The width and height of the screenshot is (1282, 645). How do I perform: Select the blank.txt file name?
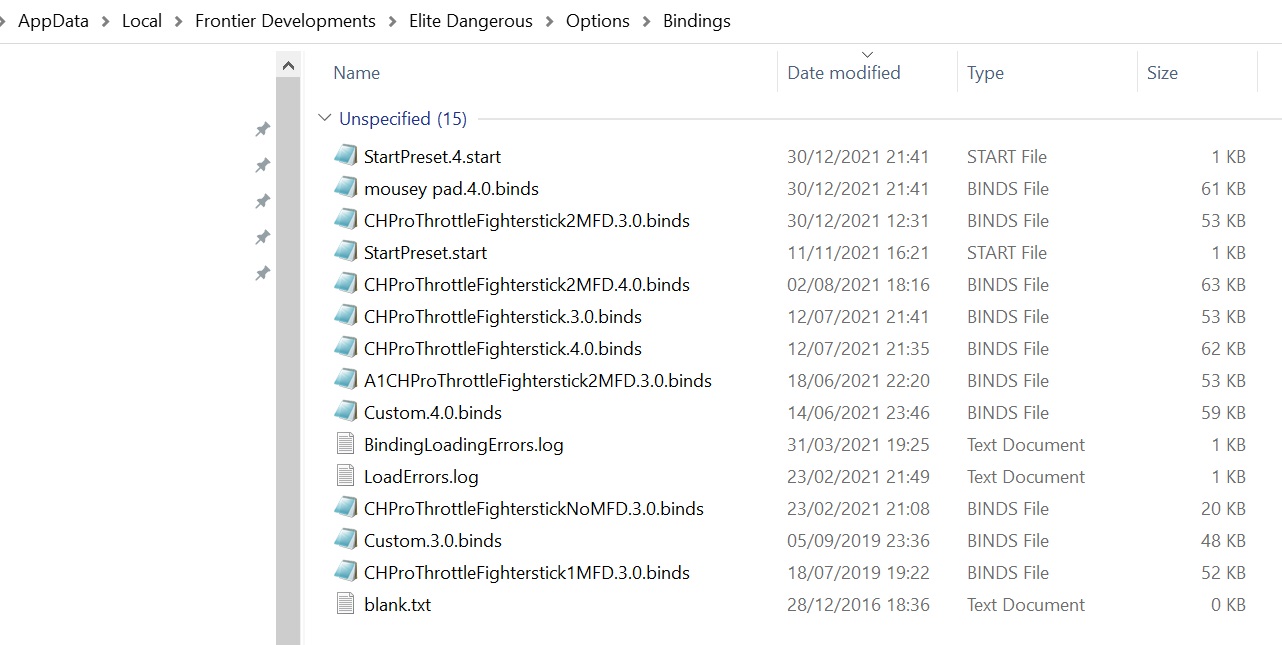click(x=397, y=604)
